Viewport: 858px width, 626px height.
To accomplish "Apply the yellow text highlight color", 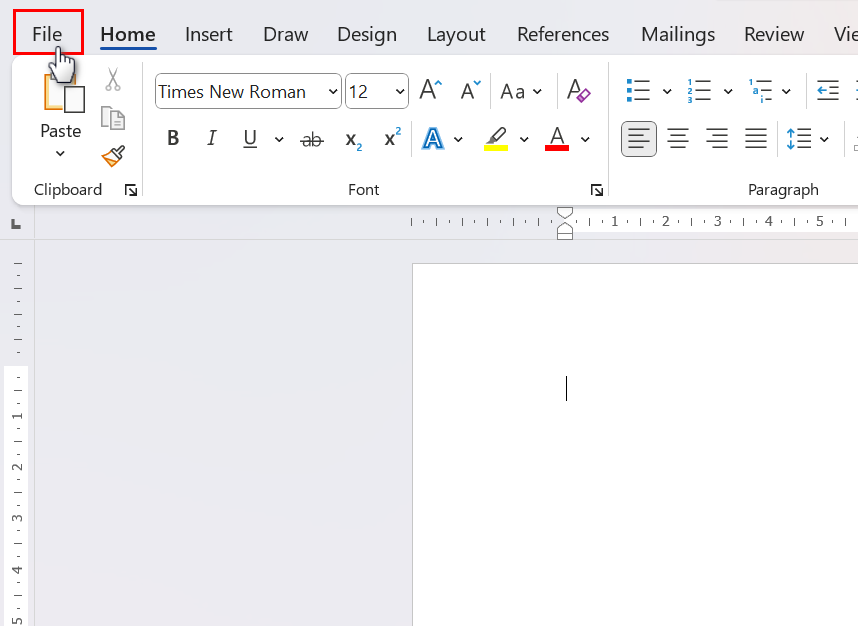I will click(x=496, y=139).
